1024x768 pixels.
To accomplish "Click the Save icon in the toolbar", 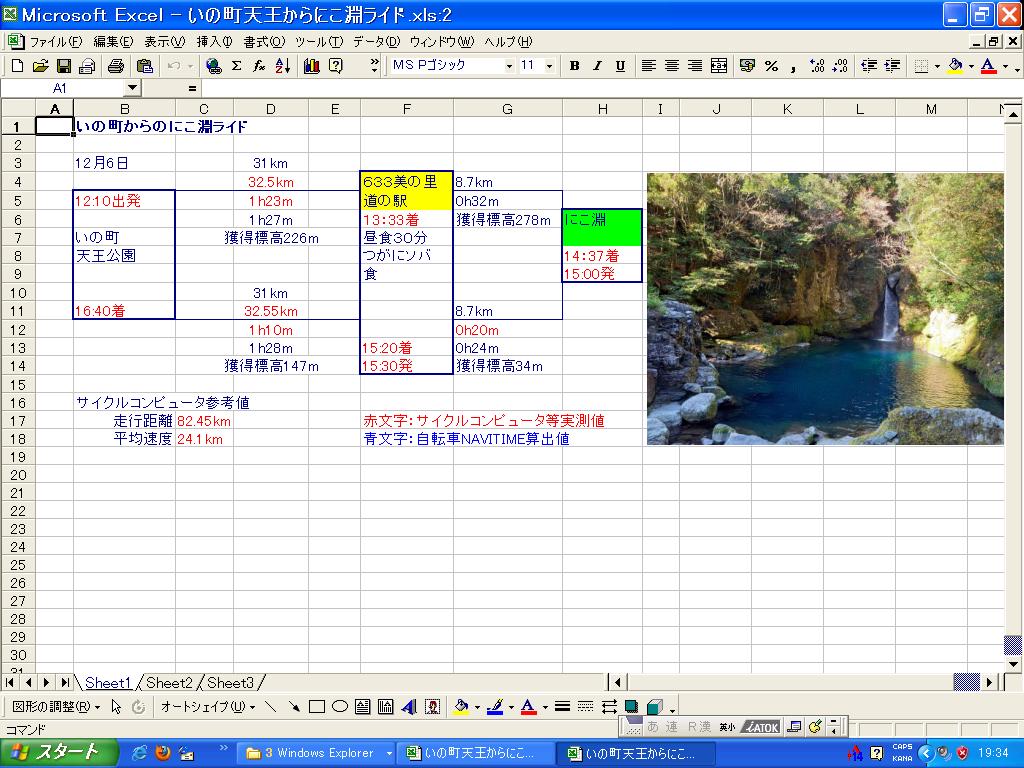I will pyautogui.click(x=63, y=66).
